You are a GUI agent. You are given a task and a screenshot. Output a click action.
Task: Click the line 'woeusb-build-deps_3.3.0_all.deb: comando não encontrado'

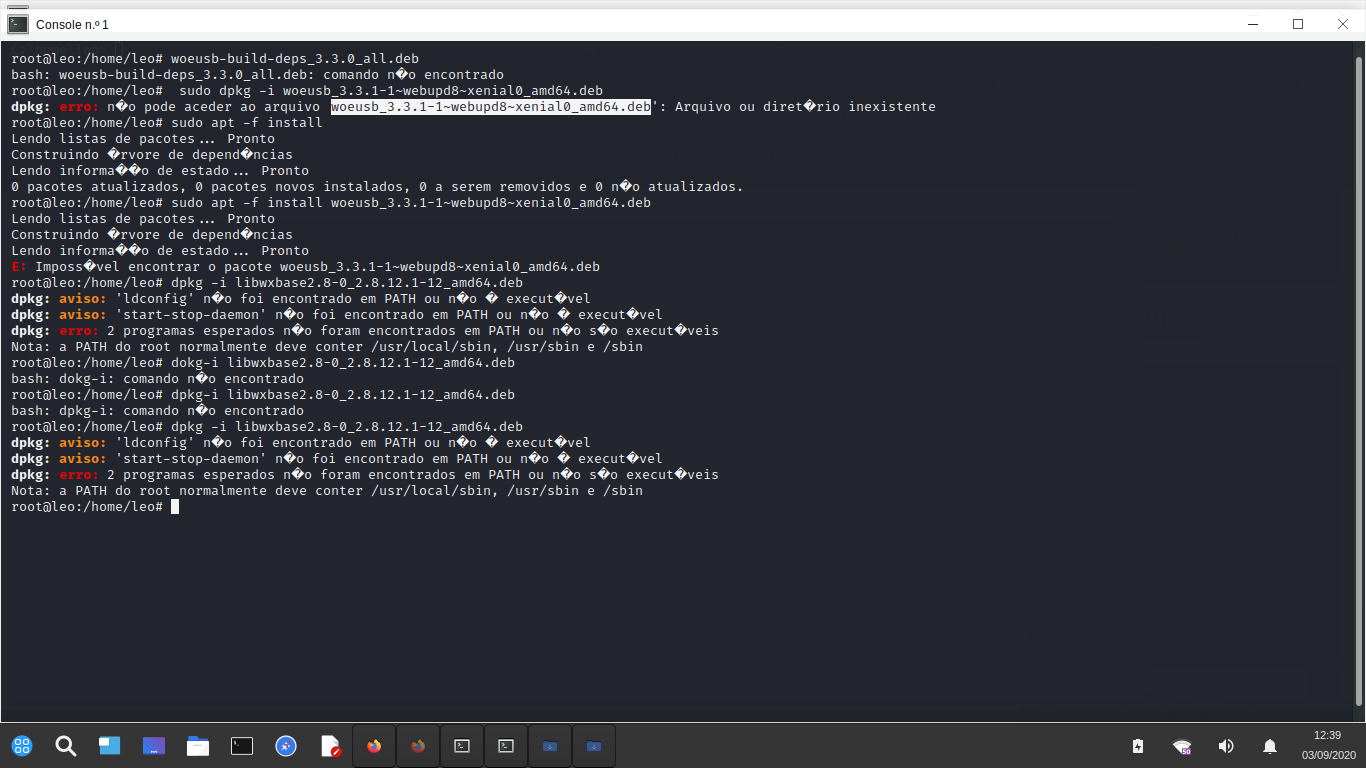pyautogui.click(x=257, y=75)
